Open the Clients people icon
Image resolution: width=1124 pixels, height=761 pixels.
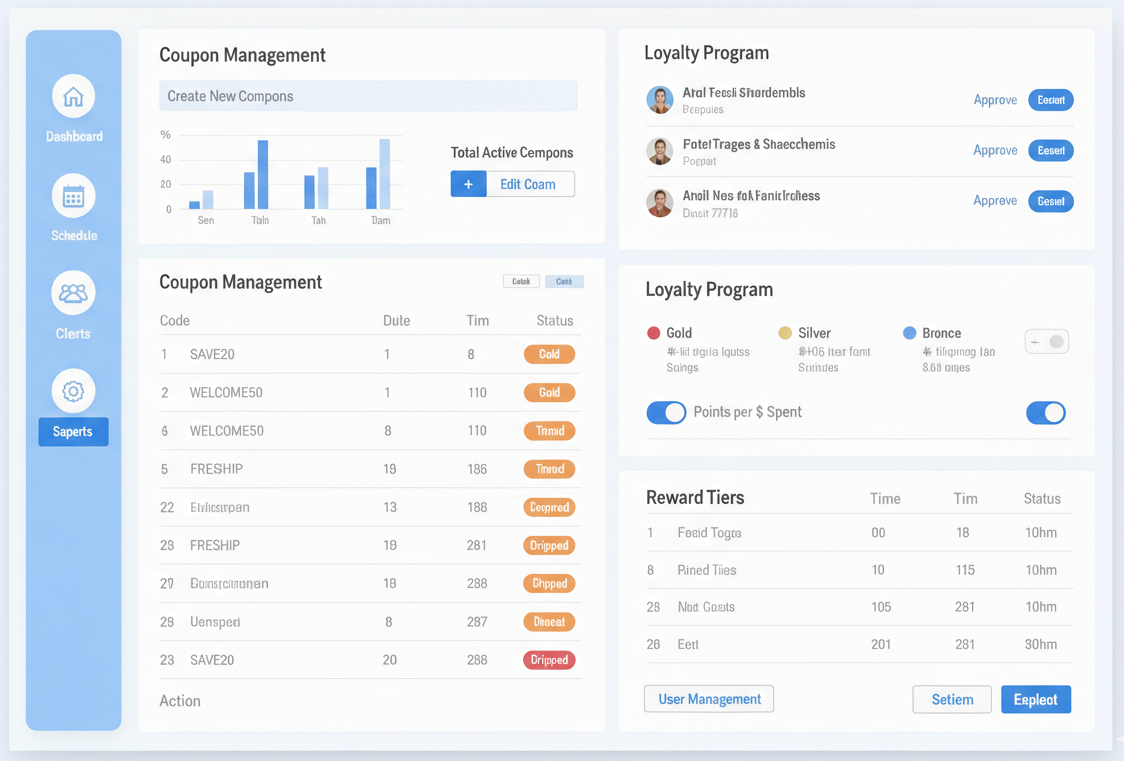pos(73,294)
